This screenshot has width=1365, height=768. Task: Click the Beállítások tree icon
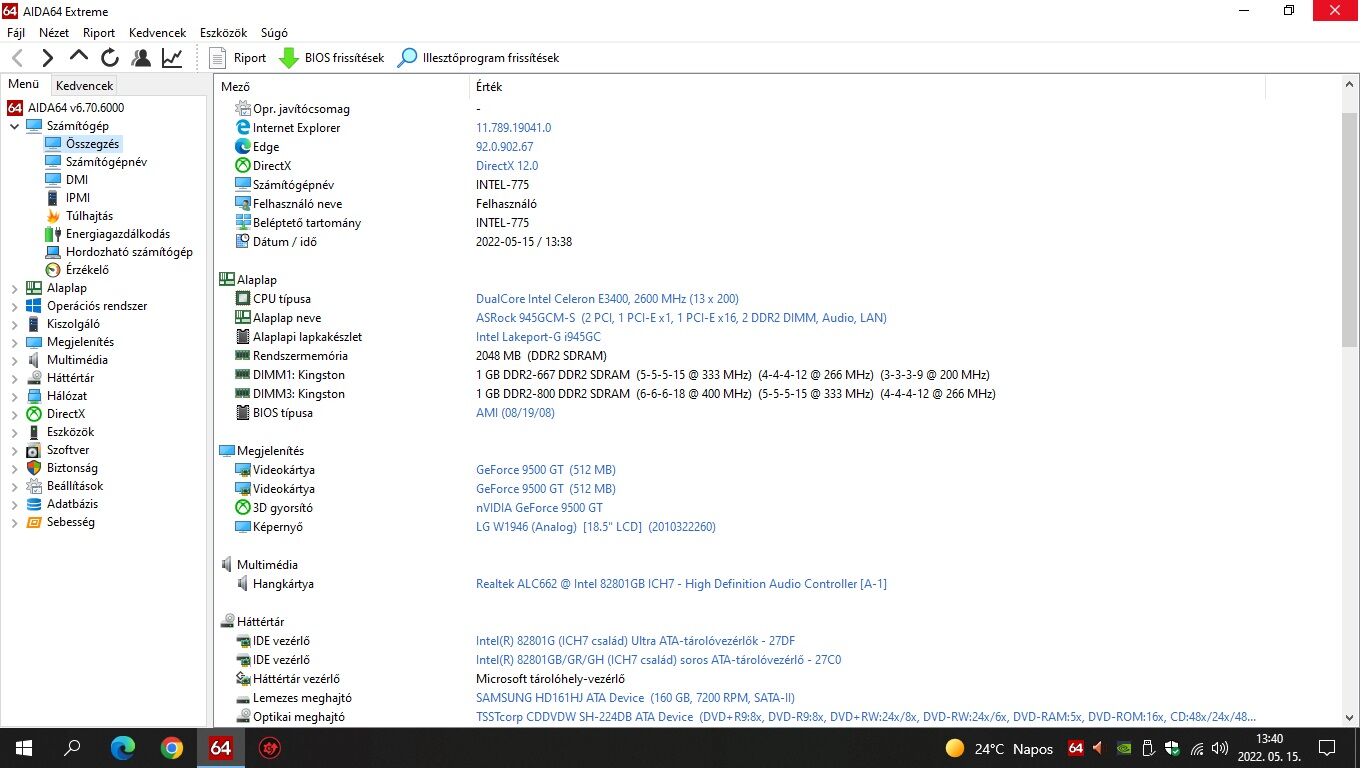[x=34, y=486]
